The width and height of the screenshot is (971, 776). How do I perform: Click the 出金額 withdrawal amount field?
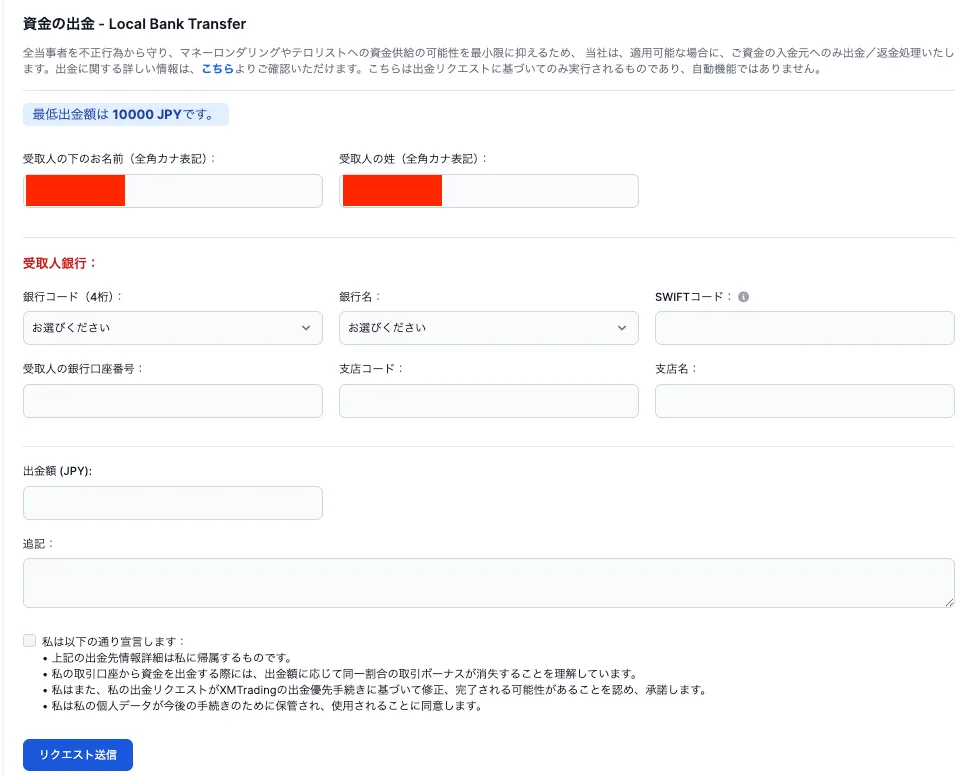coord(172,503)
